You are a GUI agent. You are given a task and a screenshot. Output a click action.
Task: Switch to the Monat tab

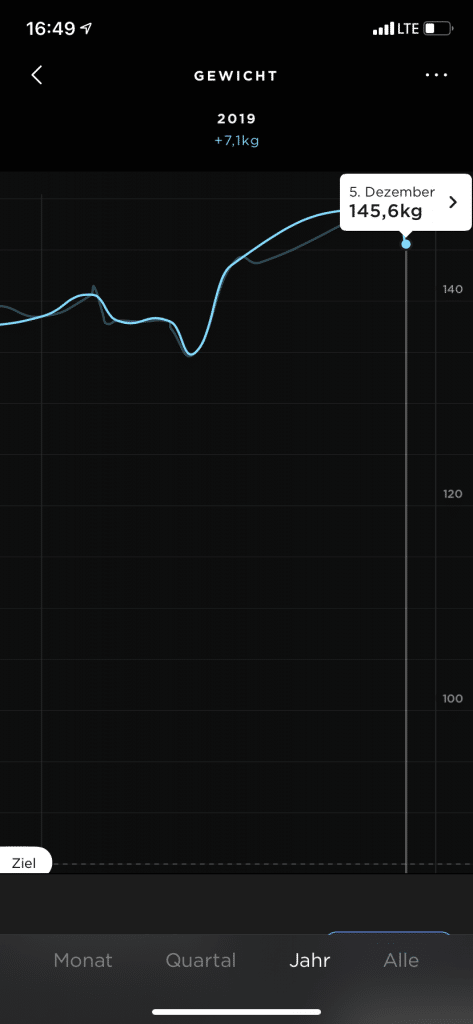[x=83, y=961]
